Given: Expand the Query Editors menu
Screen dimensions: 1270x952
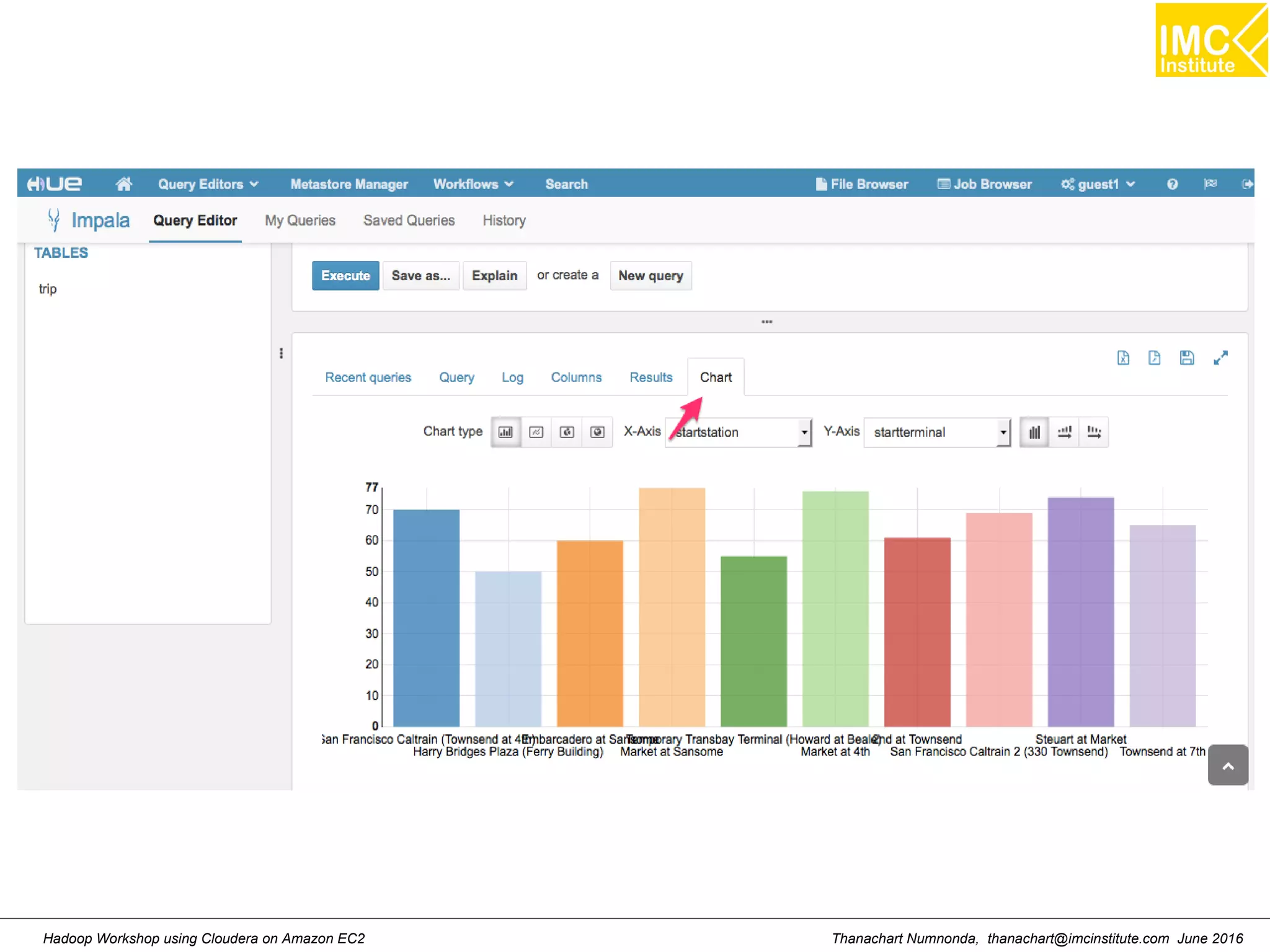Looking at the screenshot, I should [x=208, y=184].
